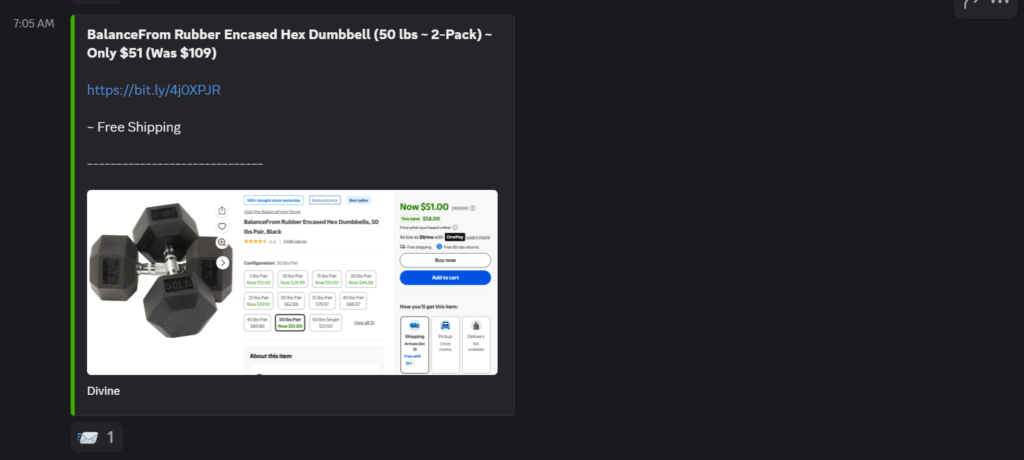Screen dimensions: 1024x460
Task: Open the More options ellipsis on message
Action: point(1001,4)
